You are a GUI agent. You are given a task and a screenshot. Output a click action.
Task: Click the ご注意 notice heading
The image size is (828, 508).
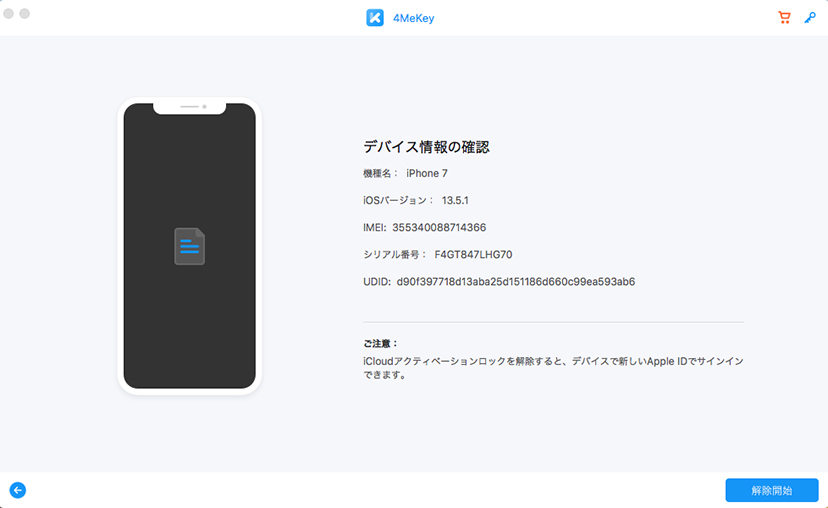tap(381, 343)
